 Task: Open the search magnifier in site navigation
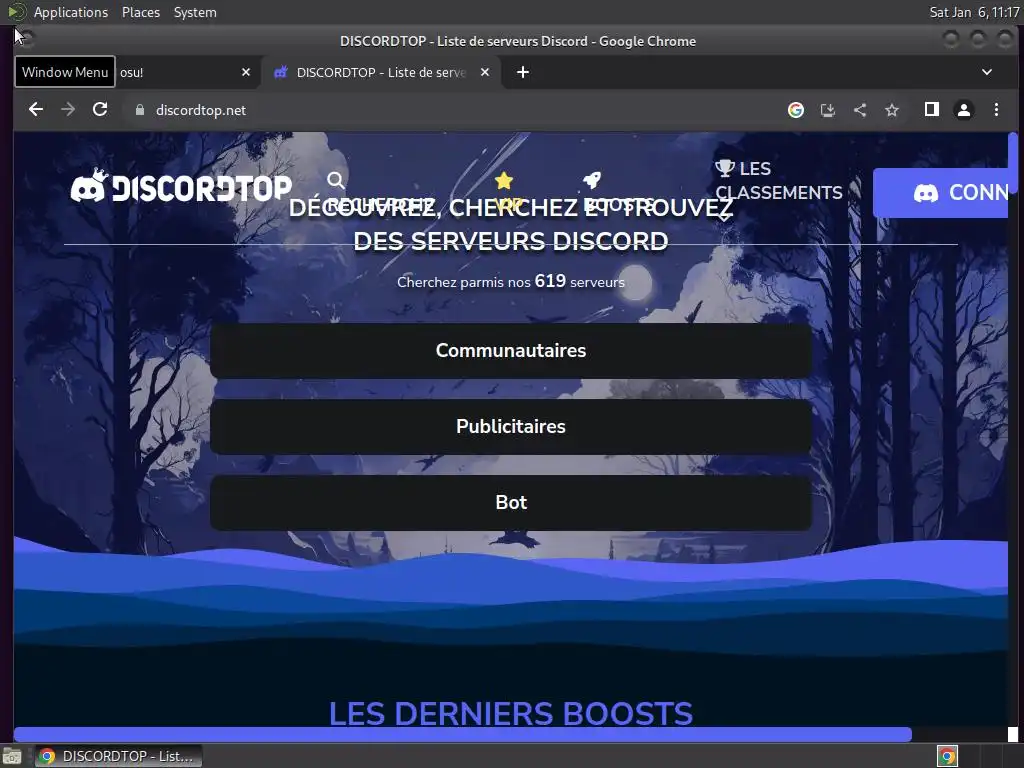[336, 180]
